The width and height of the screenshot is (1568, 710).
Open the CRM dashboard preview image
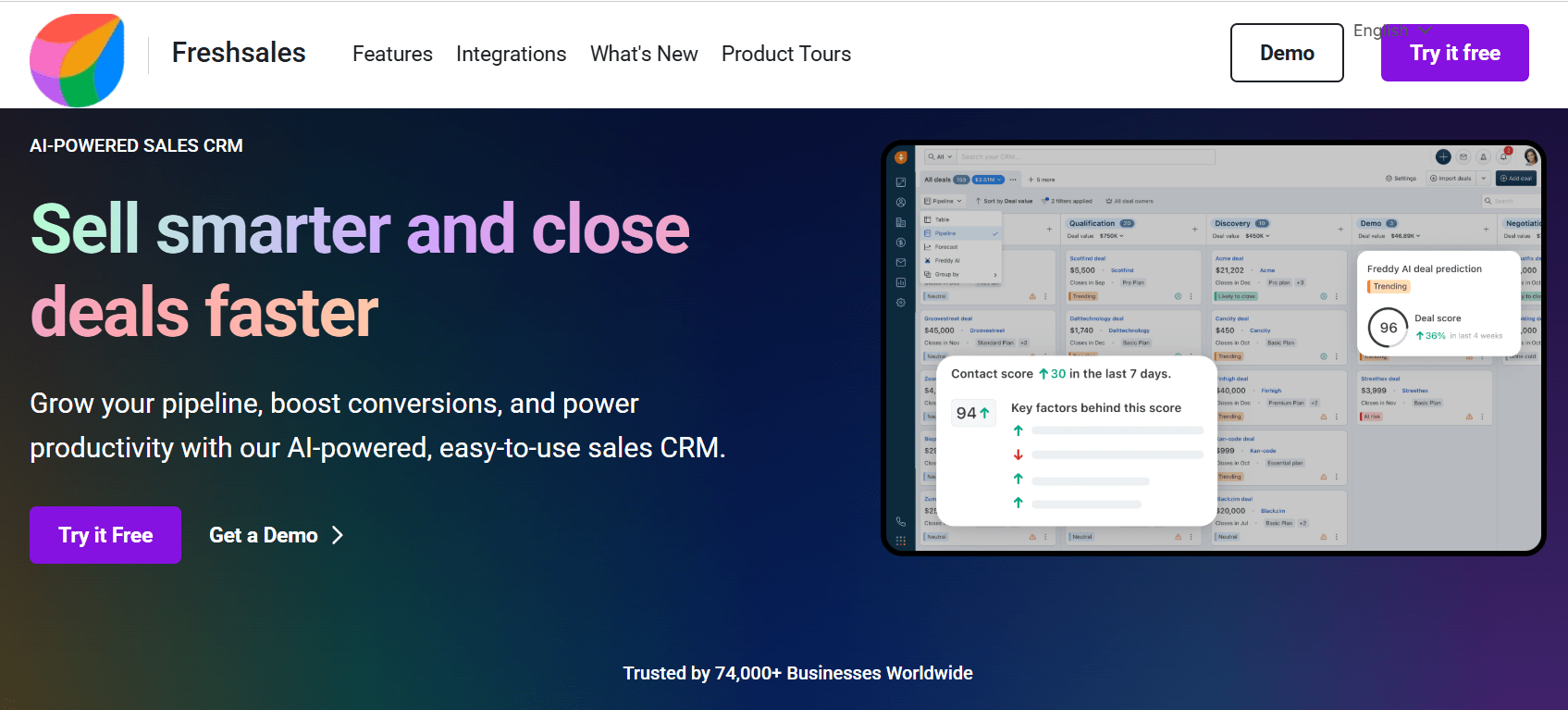[x=1214, y=348]
